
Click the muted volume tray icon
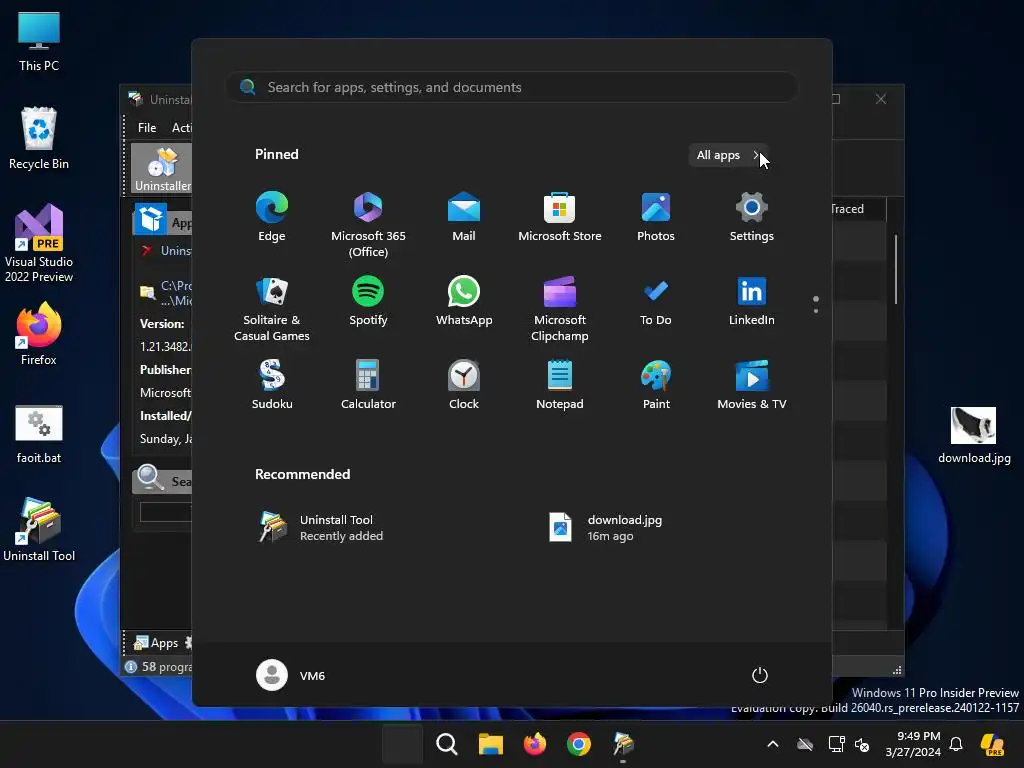(x=863, y=744)
